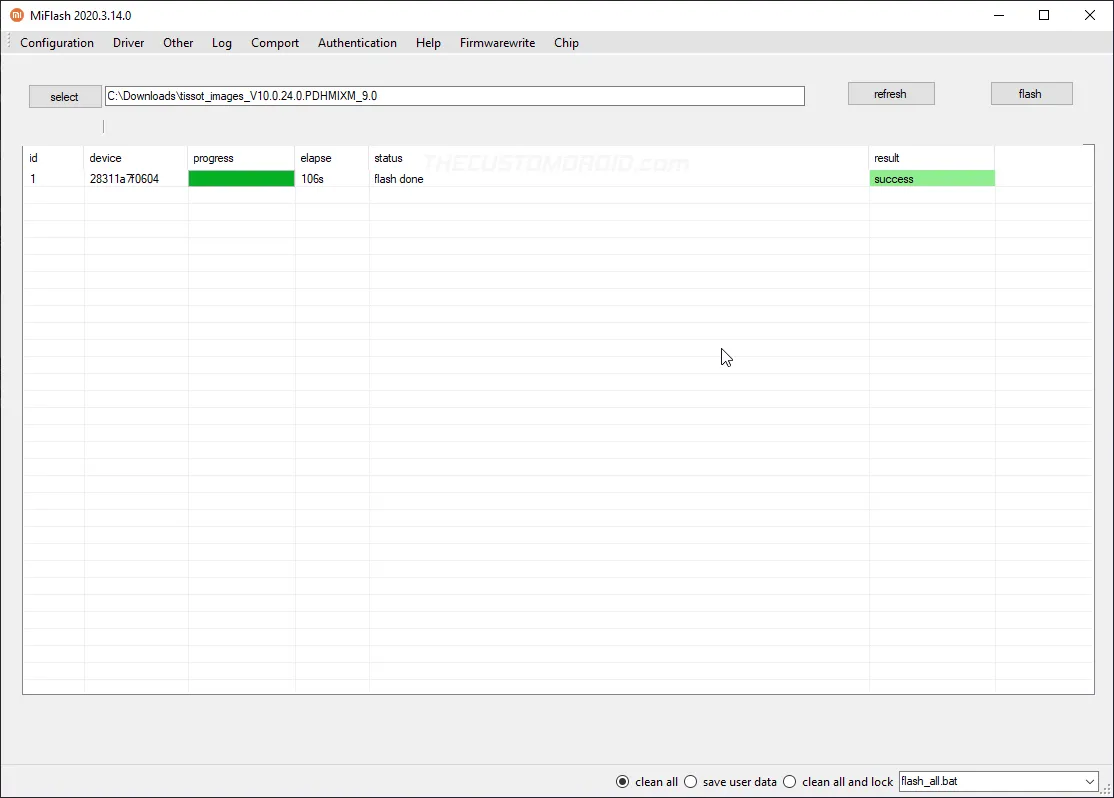The width and height of the screenshot is (1114, 798).
Task: Open the Firmwarewrite menu
Action: click(497, 43)
